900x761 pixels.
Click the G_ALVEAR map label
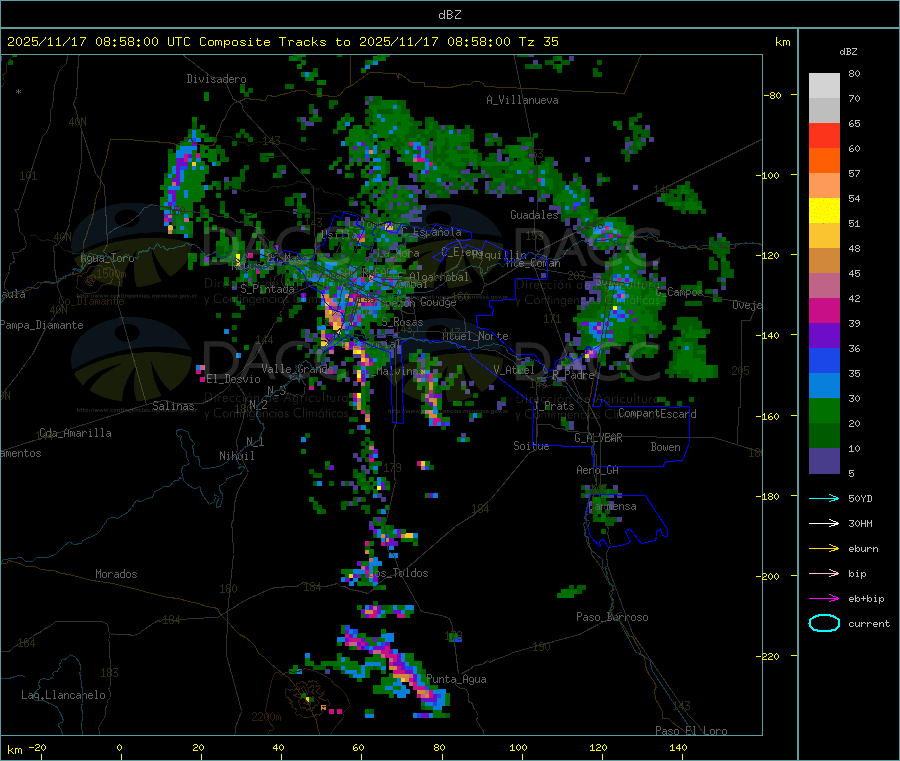[x=598, y=438]
